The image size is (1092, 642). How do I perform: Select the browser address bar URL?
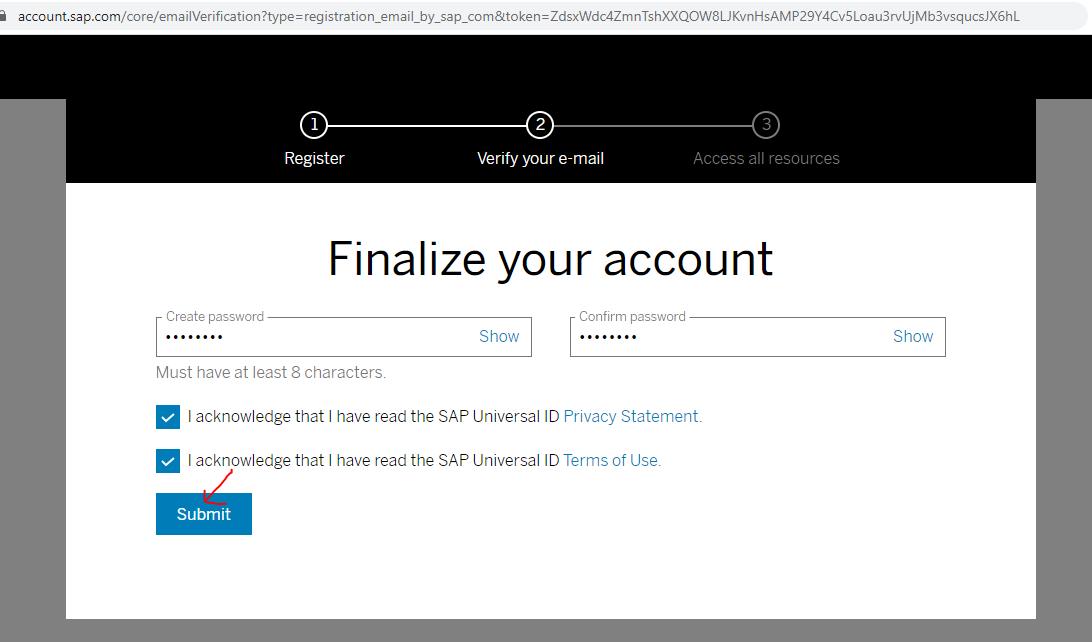(519, 16)
